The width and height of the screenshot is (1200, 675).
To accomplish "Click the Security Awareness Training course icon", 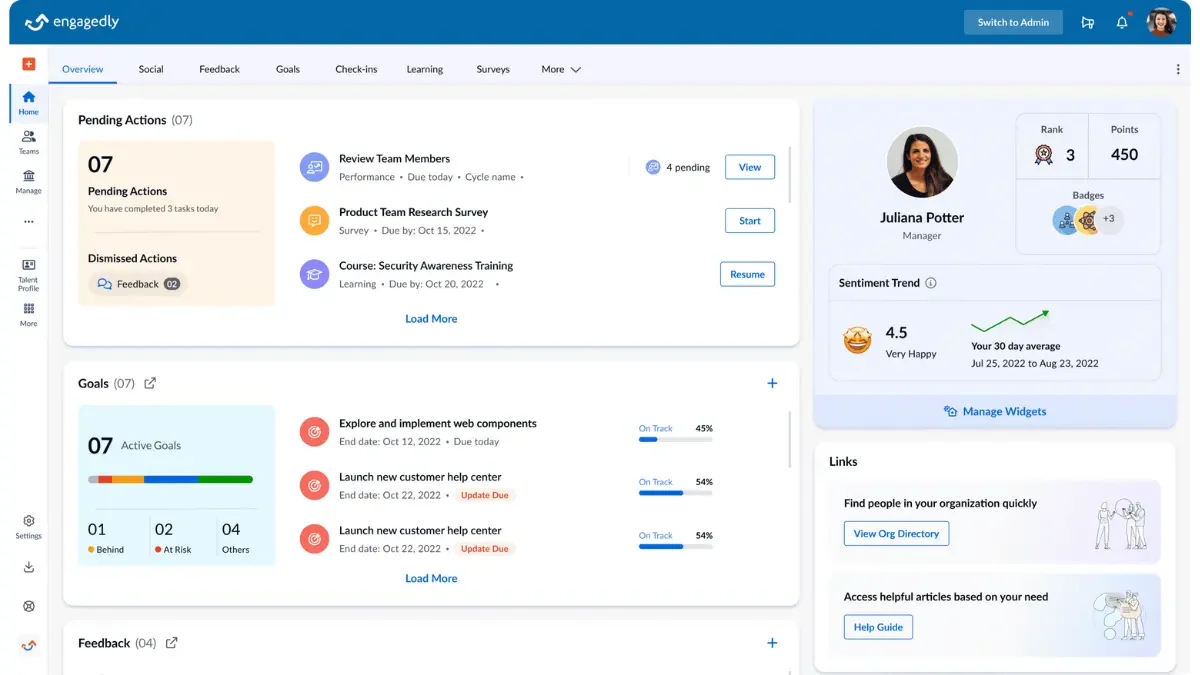I will [x=314, y=274].
